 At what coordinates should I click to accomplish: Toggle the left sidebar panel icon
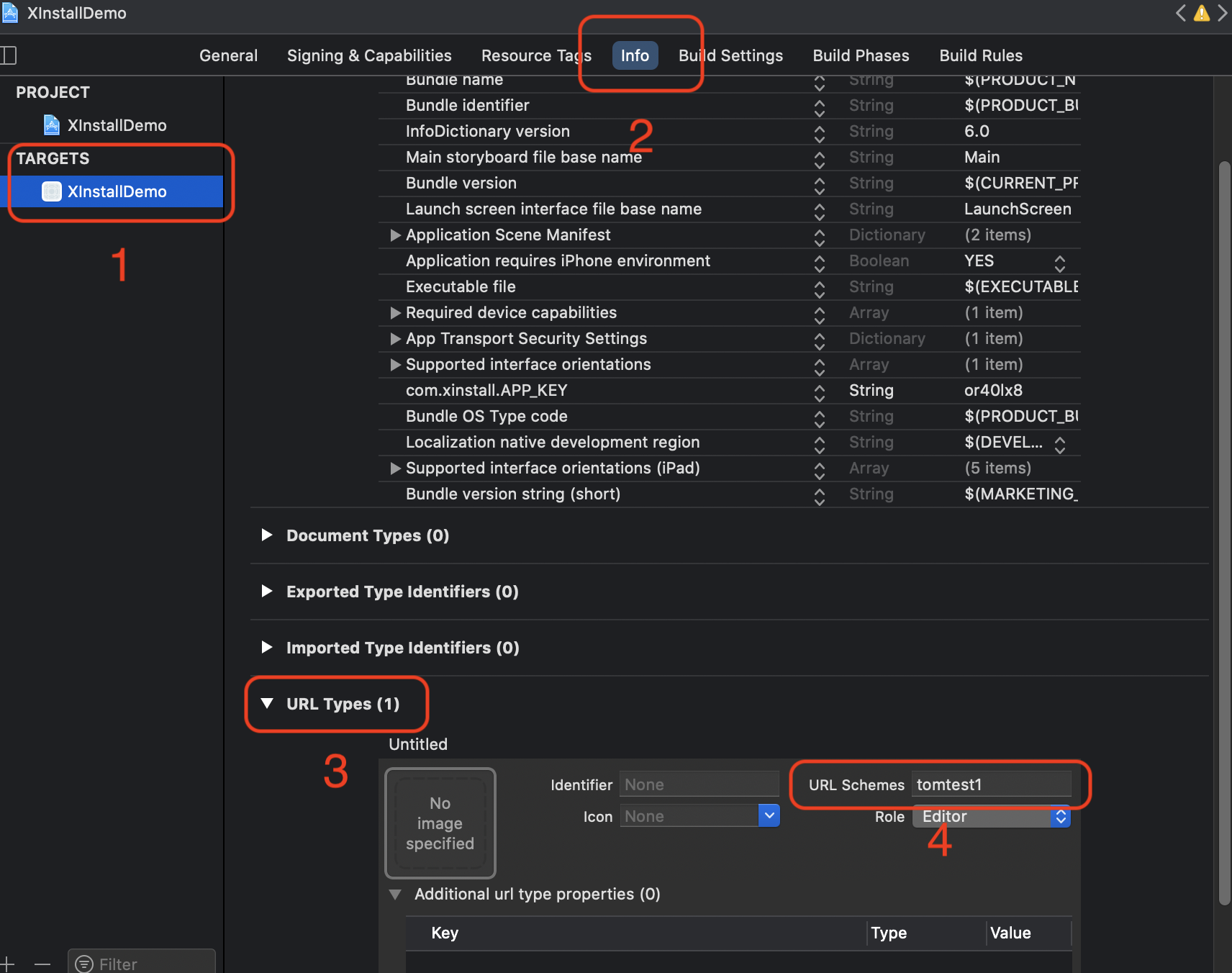coord(9,55)
